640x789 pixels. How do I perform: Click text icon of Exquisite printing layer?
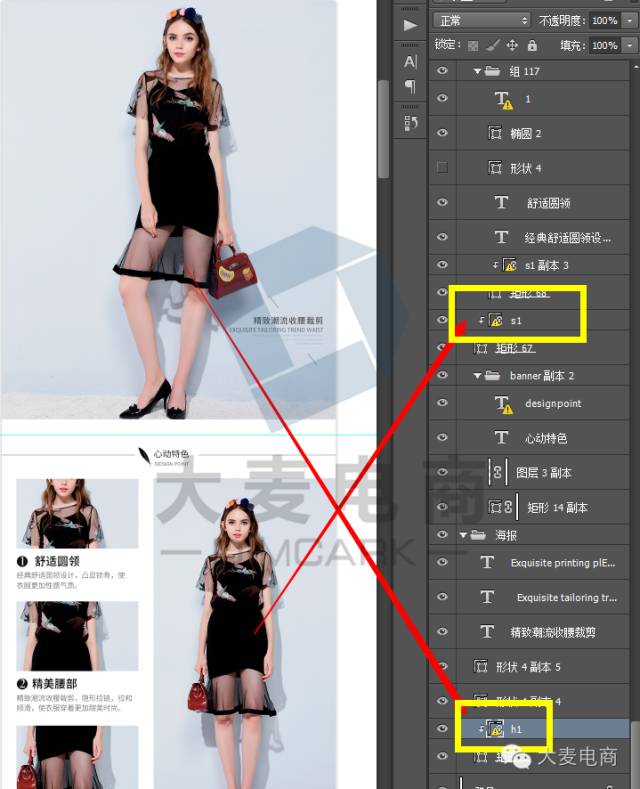point(487,562)
